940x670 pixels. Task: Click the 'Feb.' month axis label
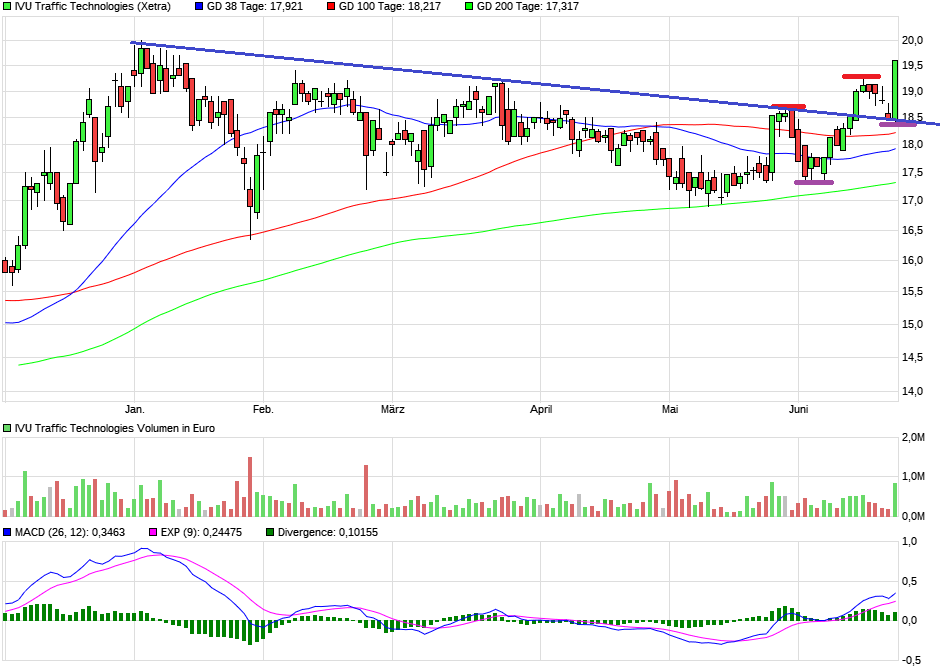(x=263, y=409)
